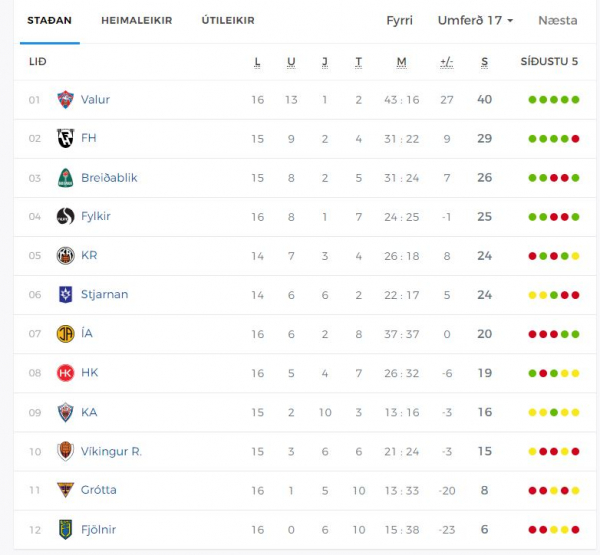
Task: Click the FH club crest icon
Action: pos(65,138)
